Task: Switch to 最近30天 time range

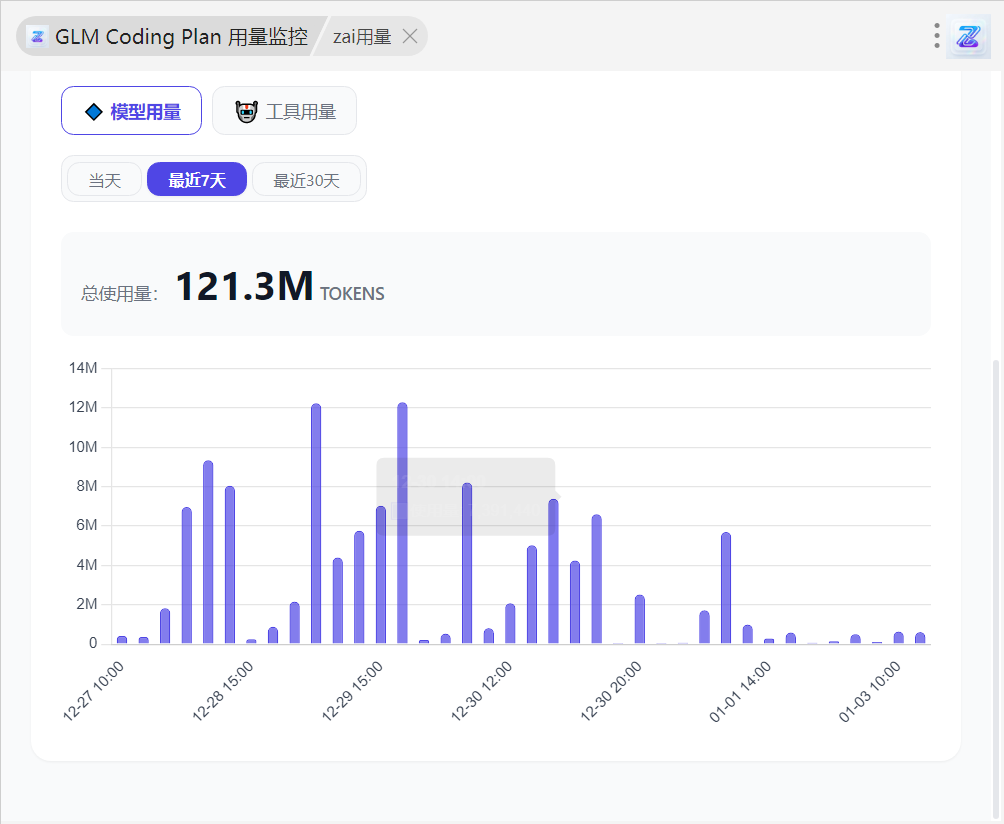Action: pyautogui.click(x=306, y=180)
